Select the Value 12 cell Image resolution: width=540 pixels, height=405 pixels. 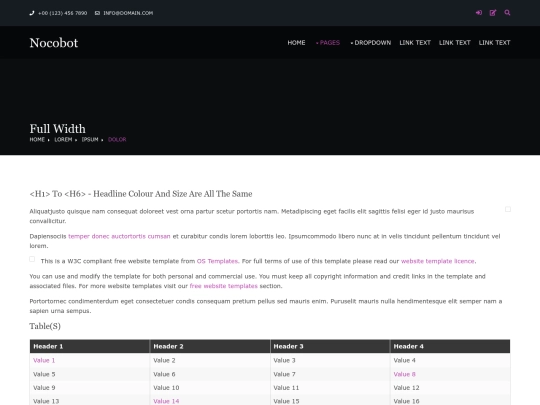click(450, 388)
